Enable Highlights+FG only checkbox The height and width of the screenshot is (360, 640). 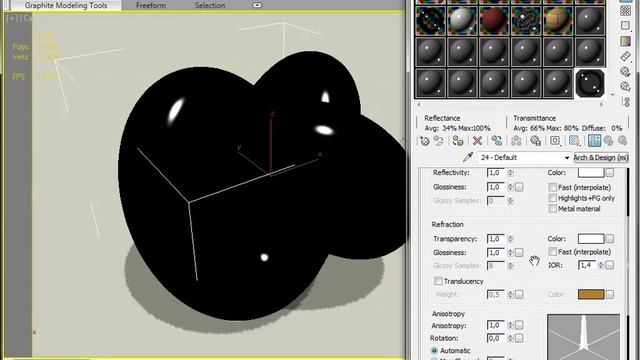point(553,198)
